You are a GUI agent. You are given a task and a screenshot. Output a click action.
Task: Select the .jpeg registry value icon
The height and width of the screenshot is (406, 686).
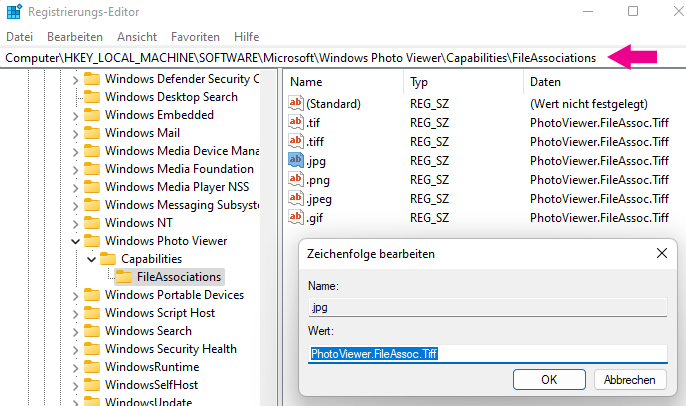tap(295, 198)
